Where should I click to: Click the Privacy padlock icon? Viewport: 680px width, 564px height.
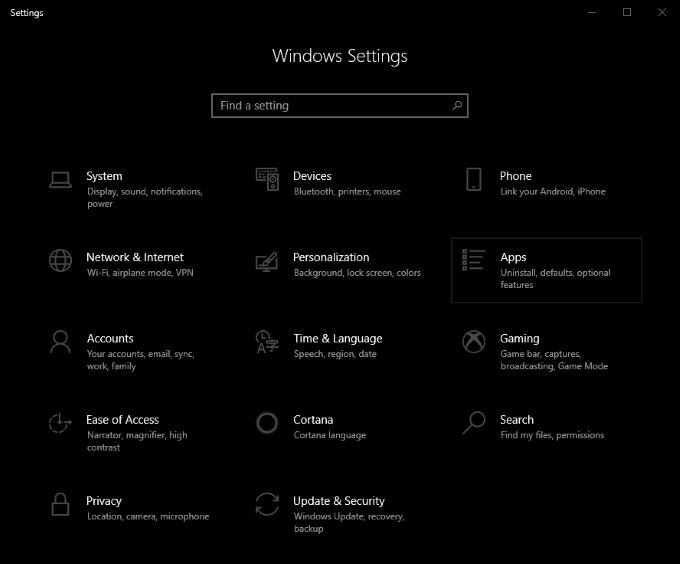coord(60,504)
